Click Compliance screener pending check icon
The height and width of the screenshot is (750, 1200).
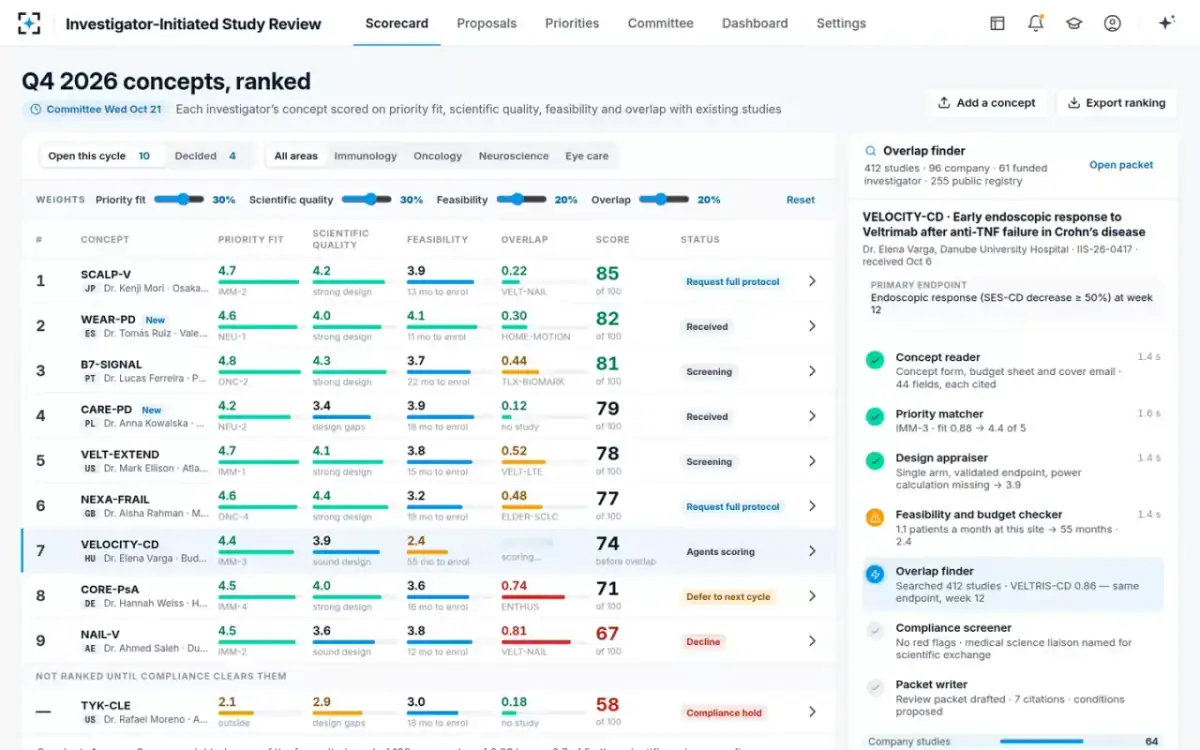875,630
